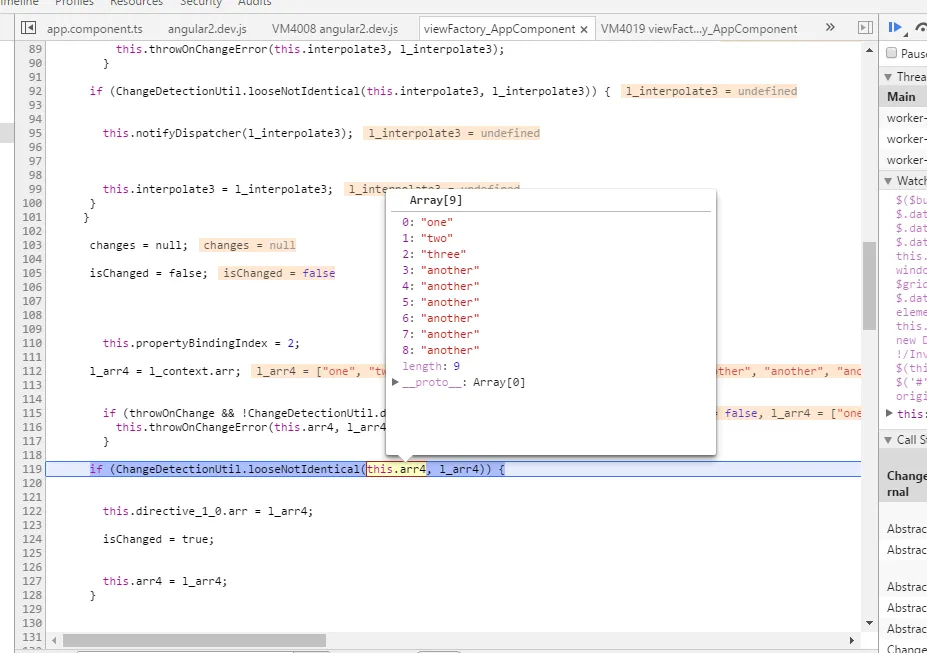Collapse the Watch section
This screenshot has width=927, height=653.
[888, 181]
